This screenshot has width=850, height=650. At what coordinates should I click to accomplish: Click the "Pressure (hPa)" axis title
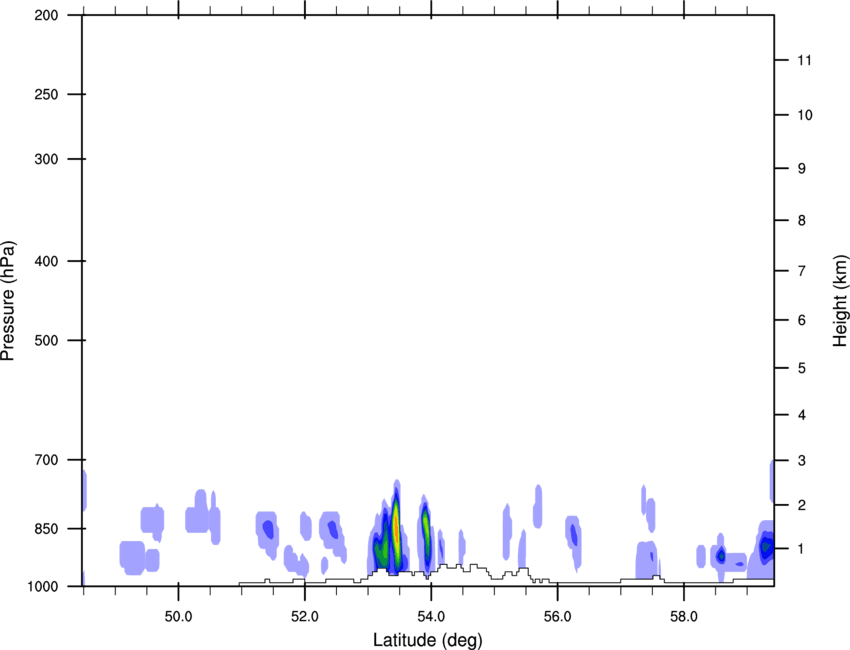[x=8, y=301]
